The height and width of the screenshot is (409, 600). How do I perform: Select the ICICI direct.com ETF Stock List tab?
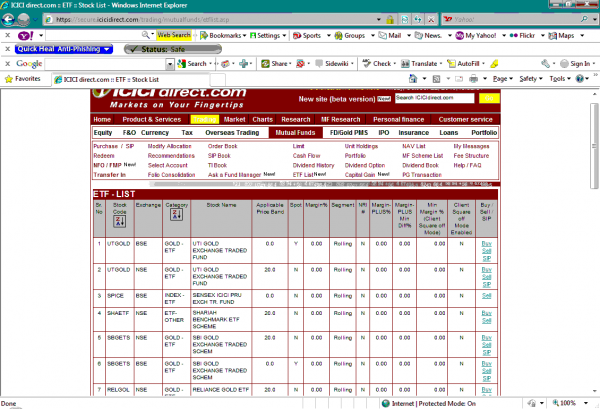click(130, 80)
